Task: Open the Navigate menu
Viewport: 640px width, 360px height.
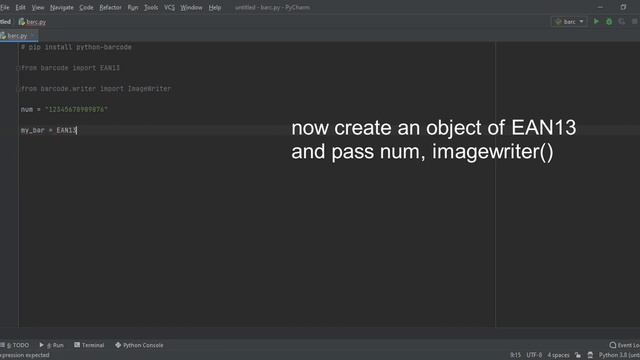Action: pos(62,7)
